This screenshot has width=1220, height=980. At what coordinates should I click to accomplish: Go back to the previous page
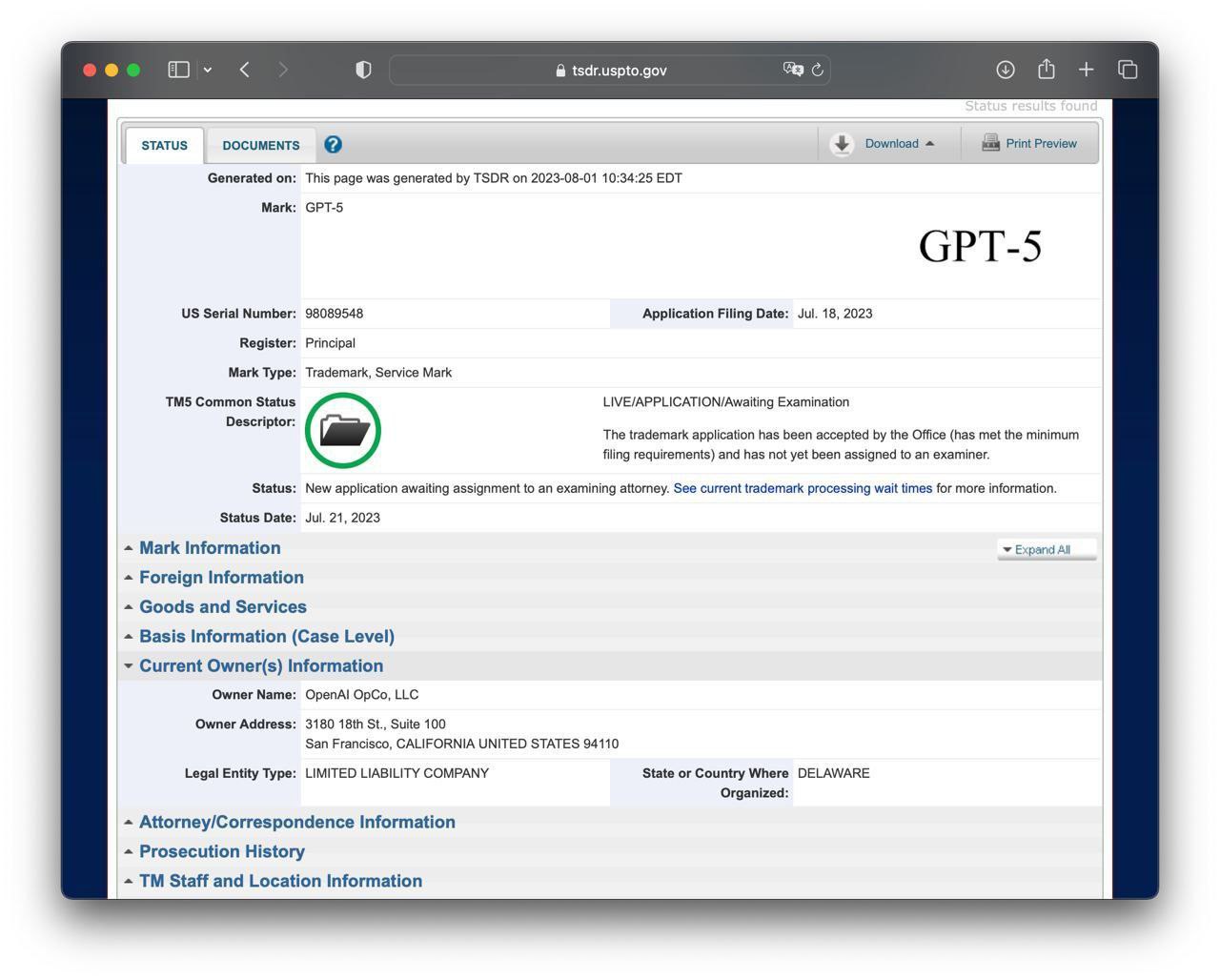[x=245, y=70]
